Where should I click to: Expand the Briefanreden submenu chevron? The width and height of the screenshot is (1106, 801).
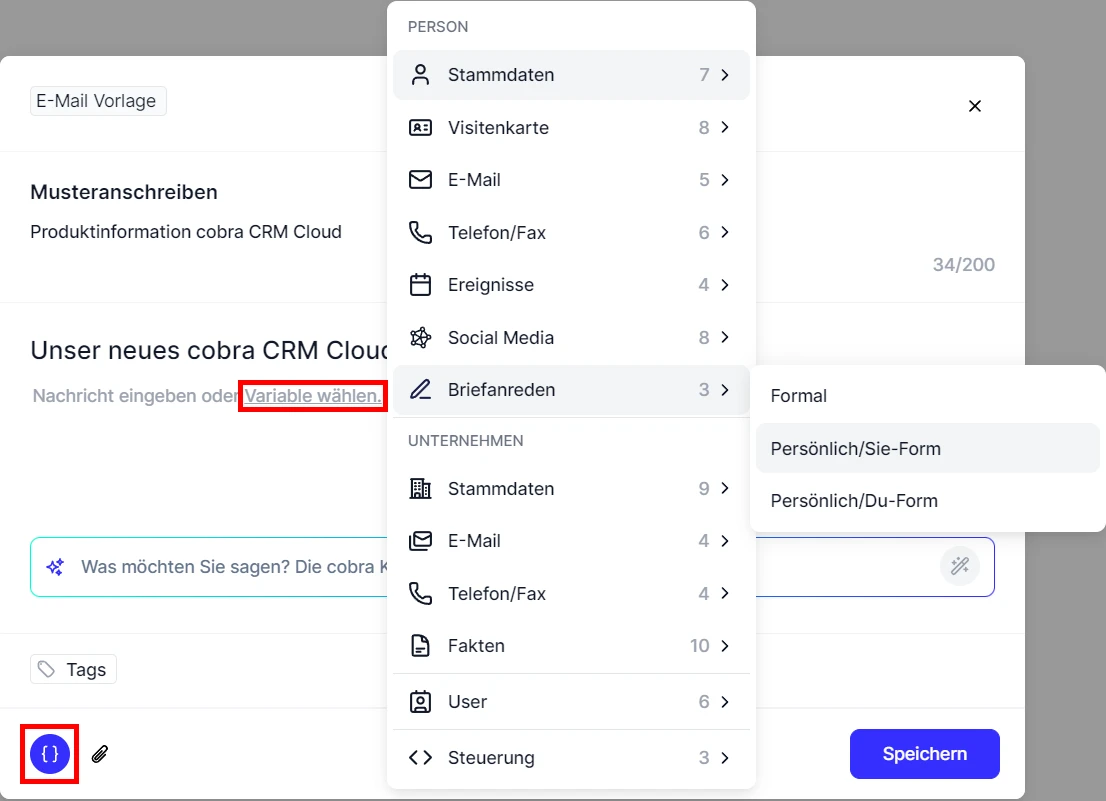(725, 390)
